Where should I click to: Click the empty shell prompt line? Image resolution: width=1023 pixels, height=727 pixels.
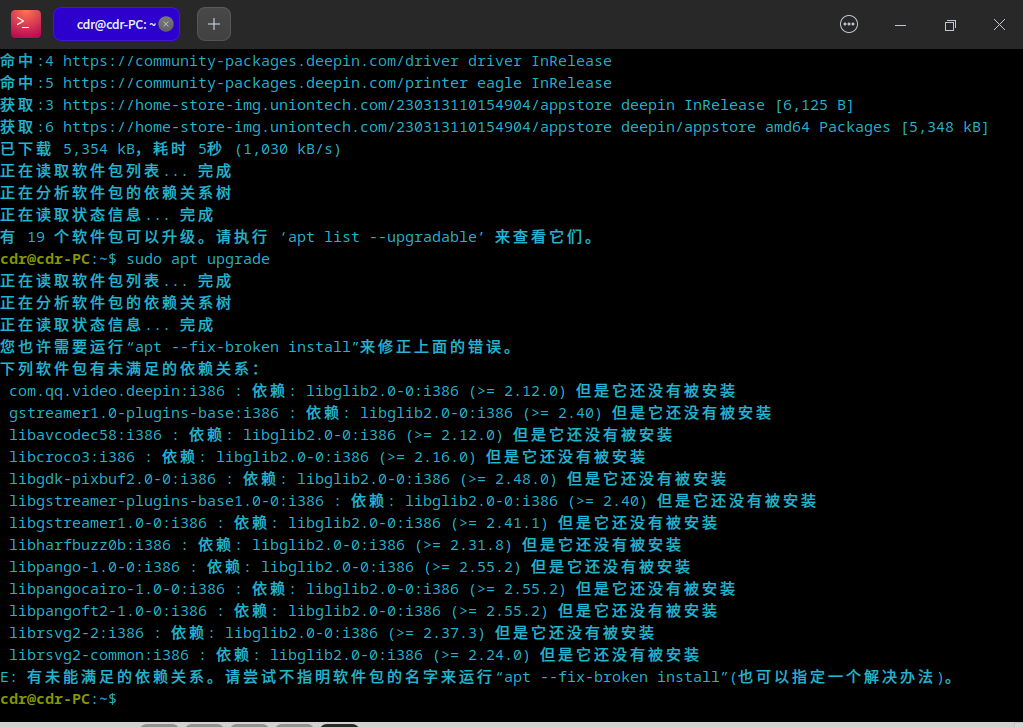[60, 698]
